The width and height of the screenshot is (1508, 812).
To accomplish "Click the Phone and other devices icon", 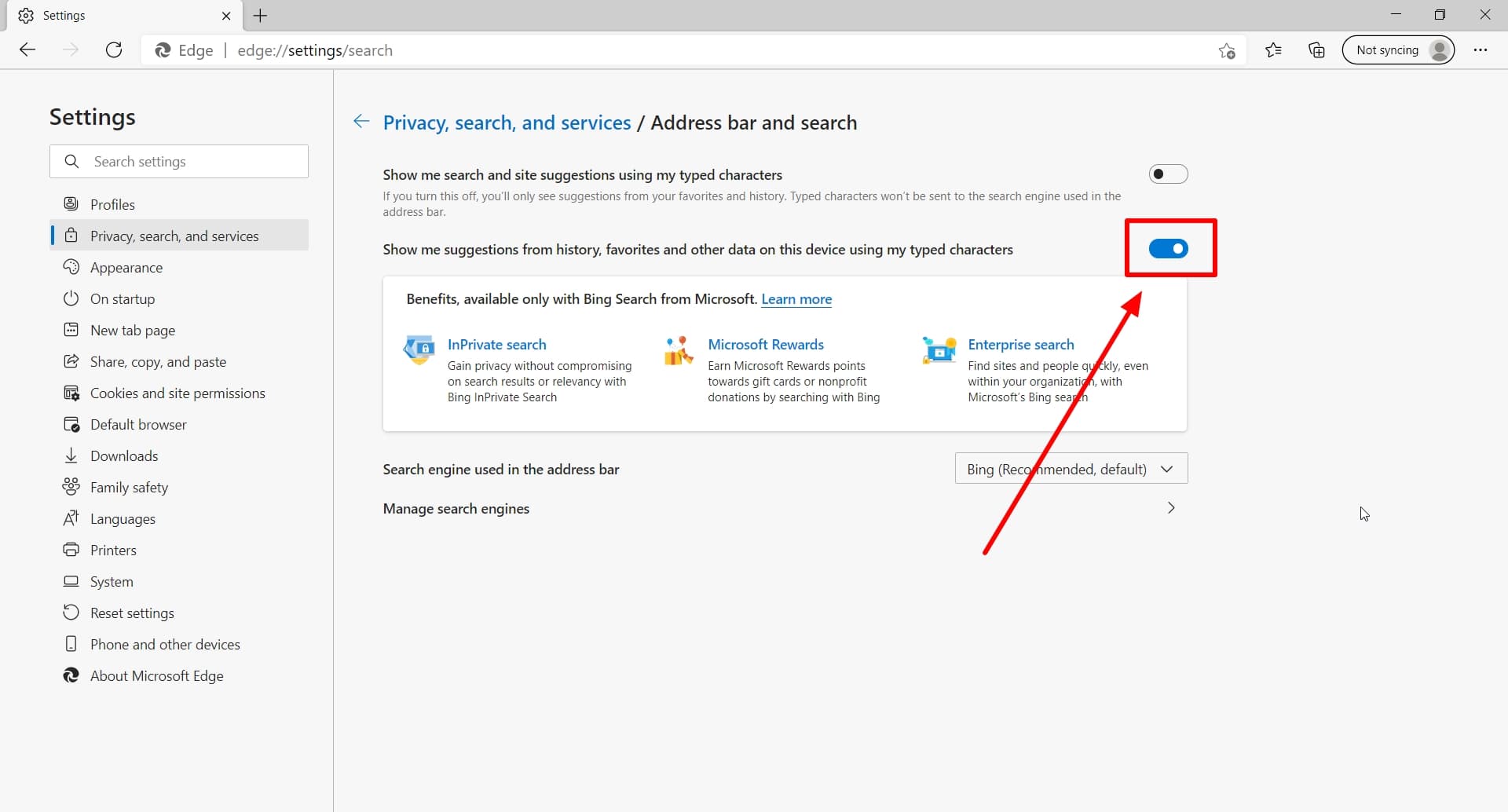I will [x=71, y=644].
